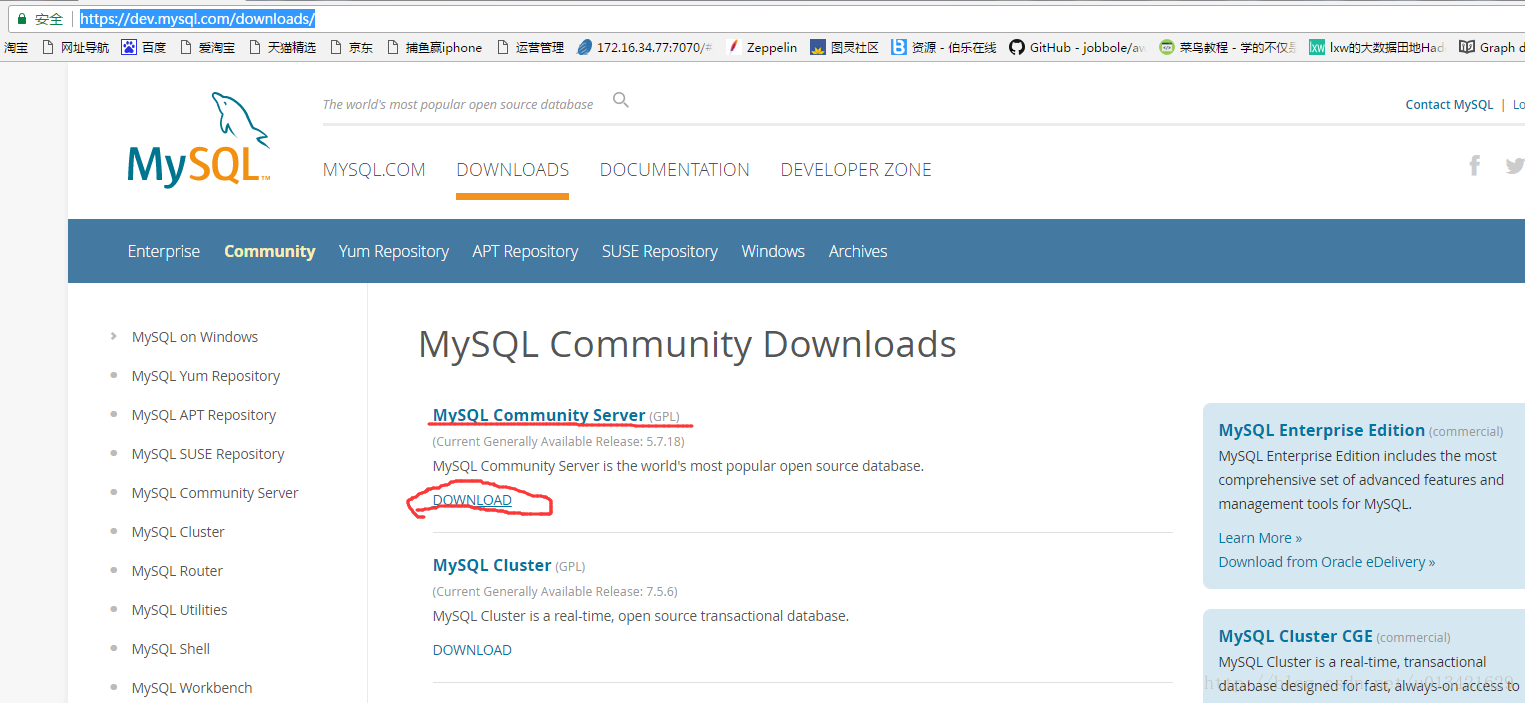Click the green secure lock icon
This screenshot has height=703, width=1525.
pos(22,18)
